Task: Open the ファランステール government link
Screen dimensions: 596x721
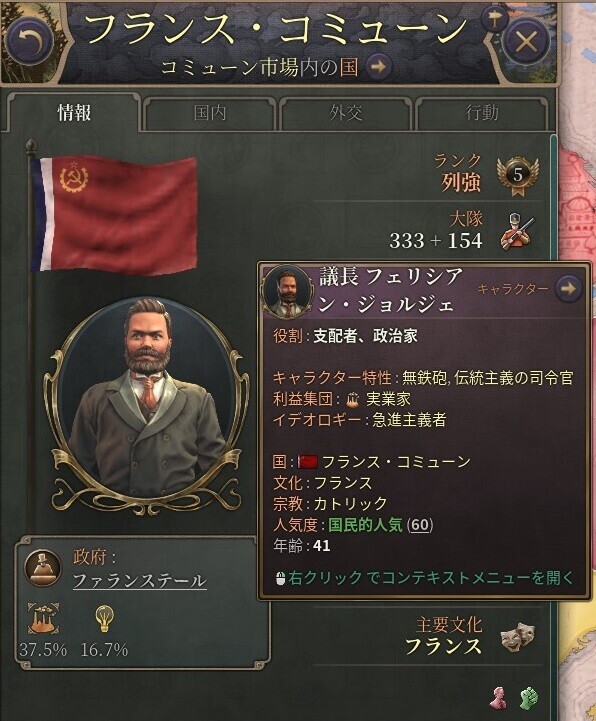Action: (x=140, y=581)
